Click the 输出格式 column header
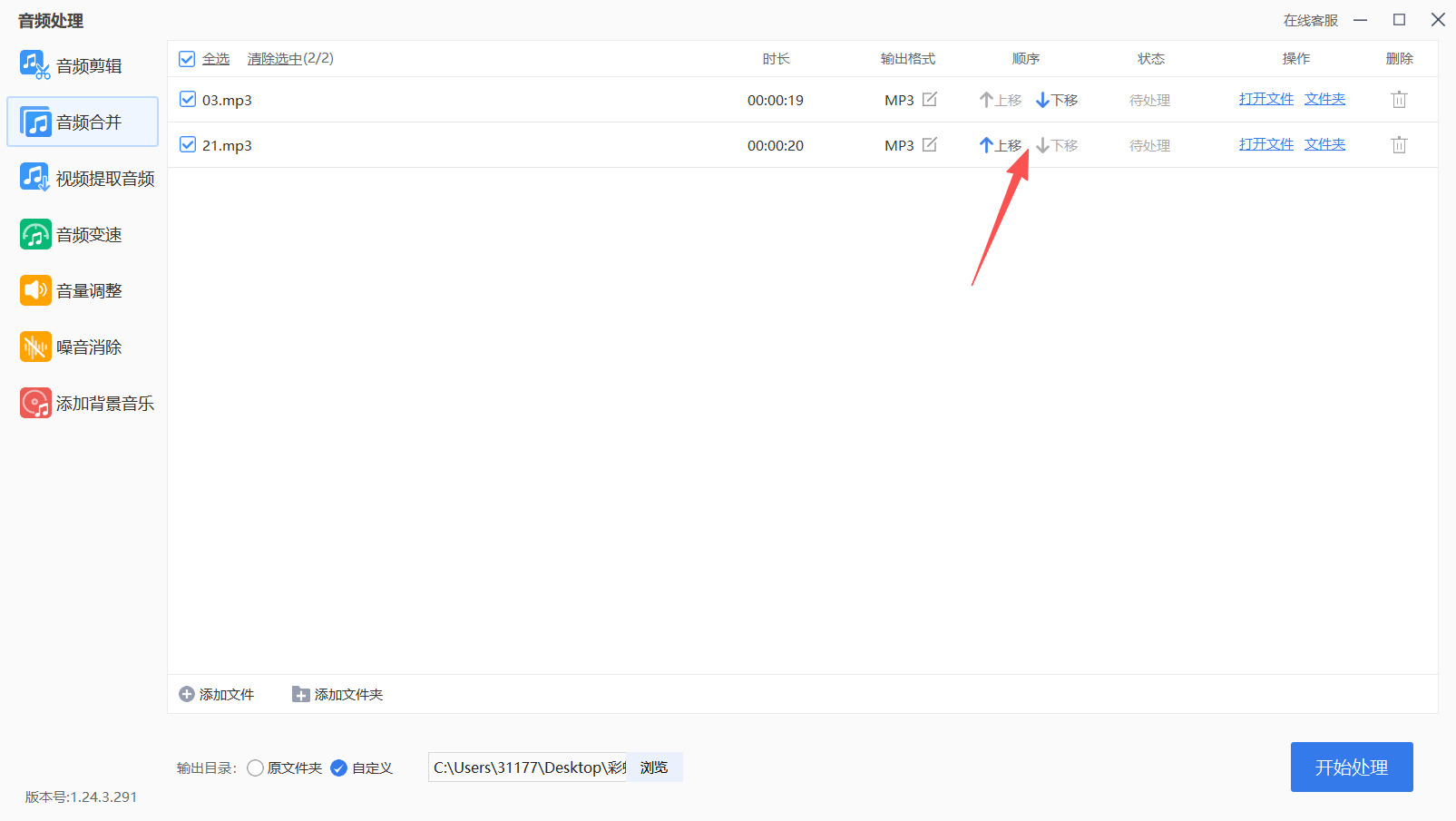Screen dimensions: 1456x821 point(908,59)
